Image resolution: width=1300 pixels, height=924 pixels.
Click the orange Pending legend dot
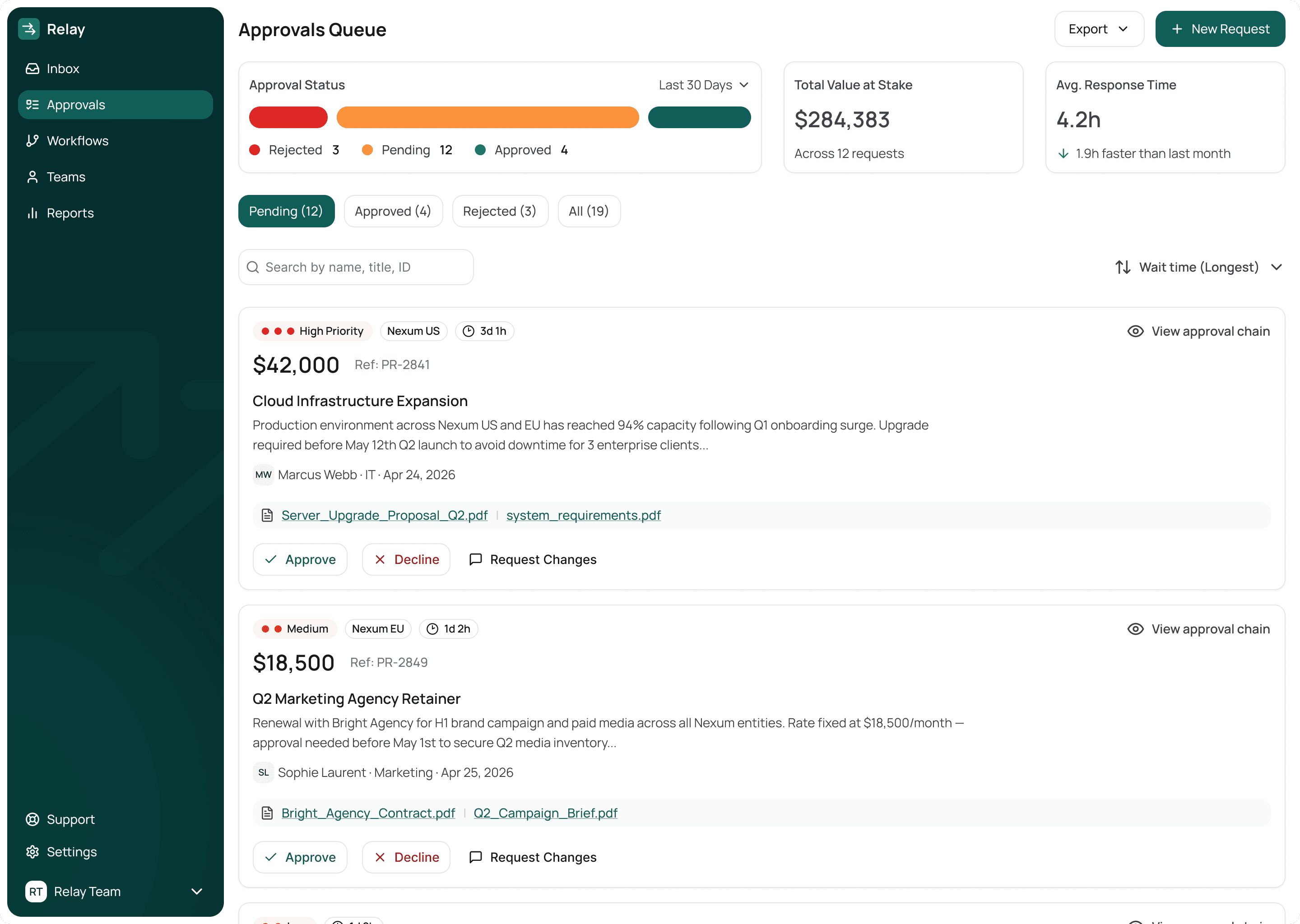[x=367, y=150]
